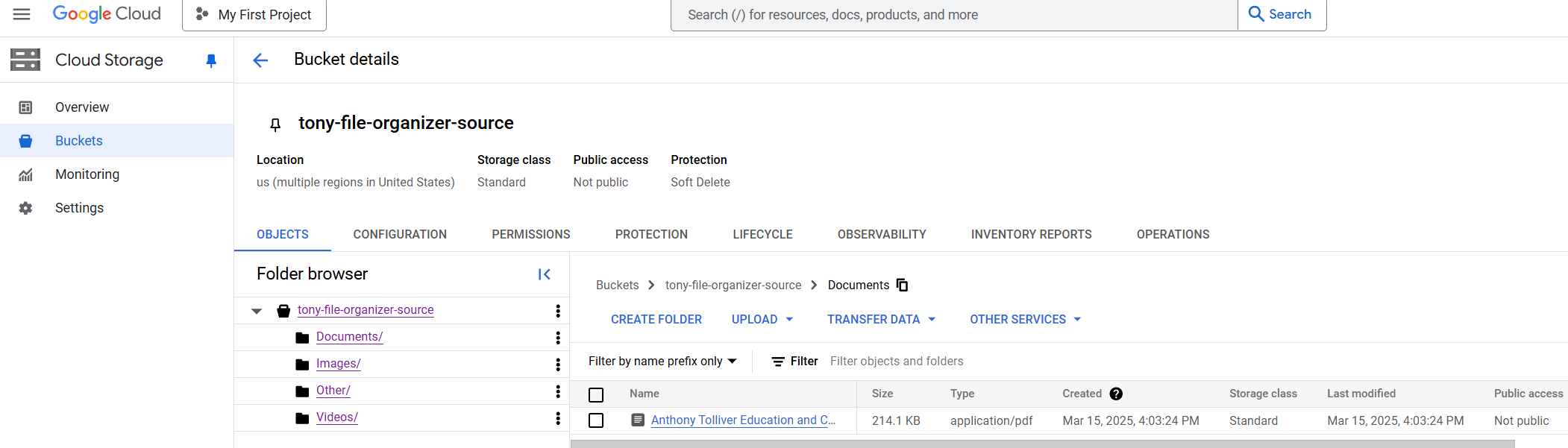Image resolution: width=1568 pixels, height=448 pixels.
Task: Toggle the Cloud Storage pin icon
Action: (x=211, y=60)
